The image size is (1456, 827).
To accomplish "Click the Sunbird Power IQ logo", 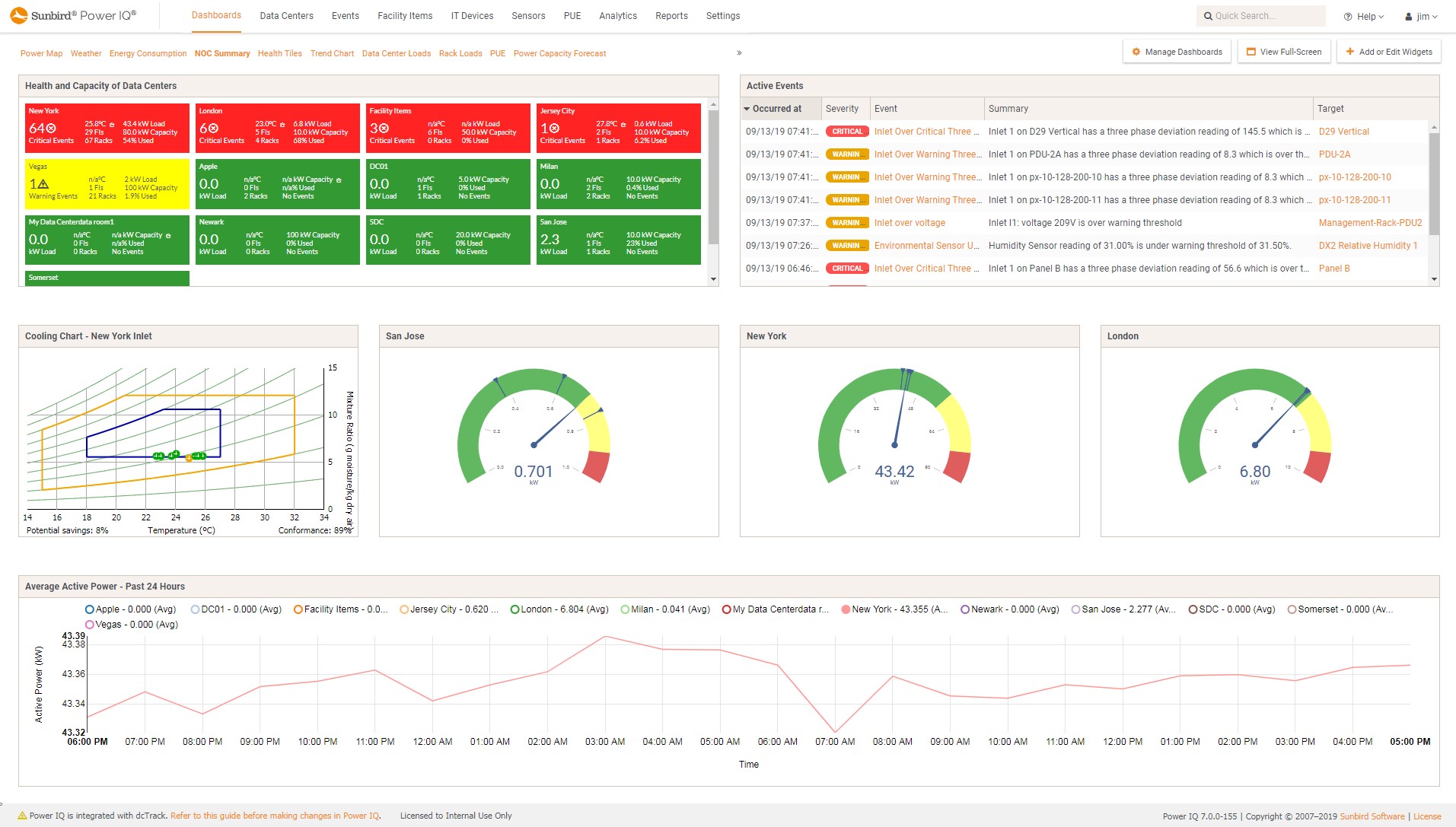I will (72, 14).
